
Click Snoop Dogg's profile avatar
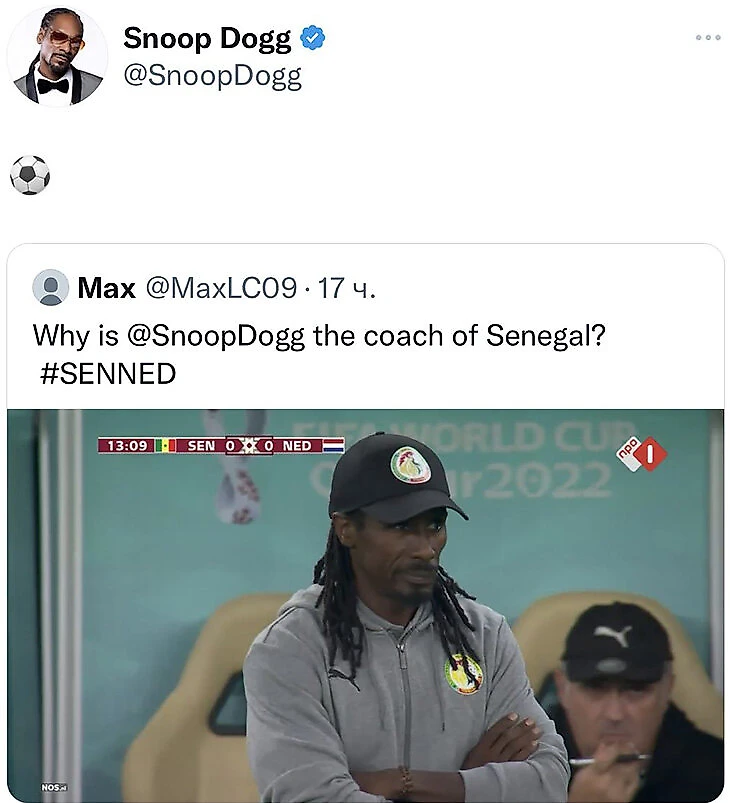point(57,56)
